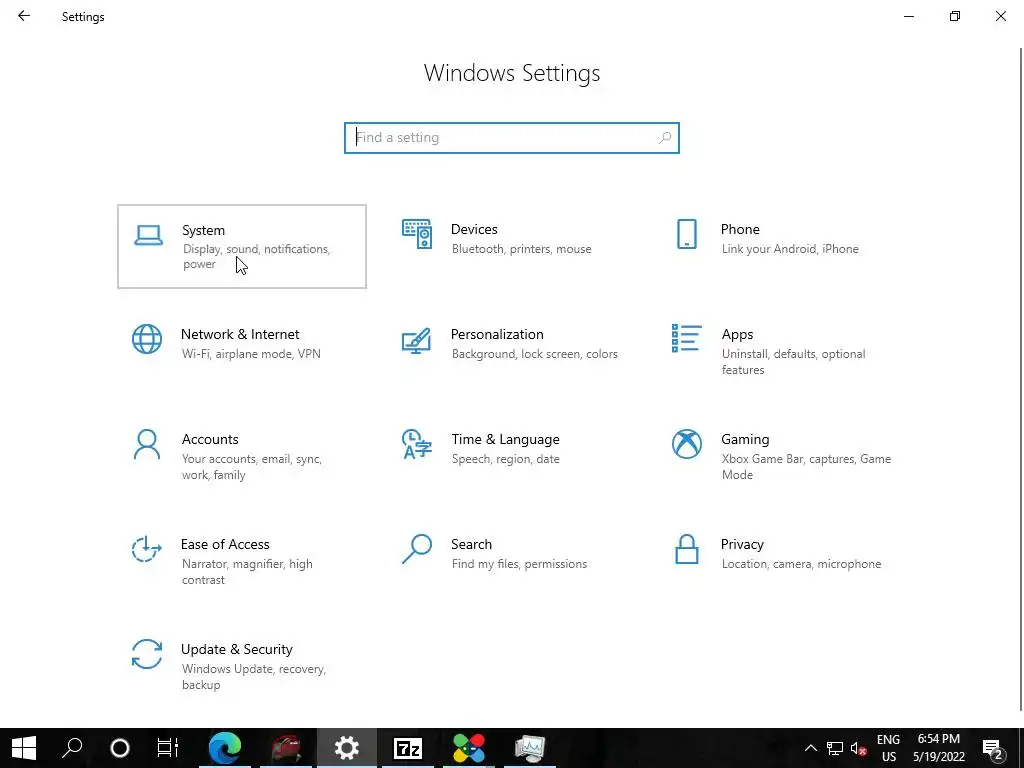Click 'Your accounts, email, sync, work, family'

pyautogui.click(x=252, y=467)
